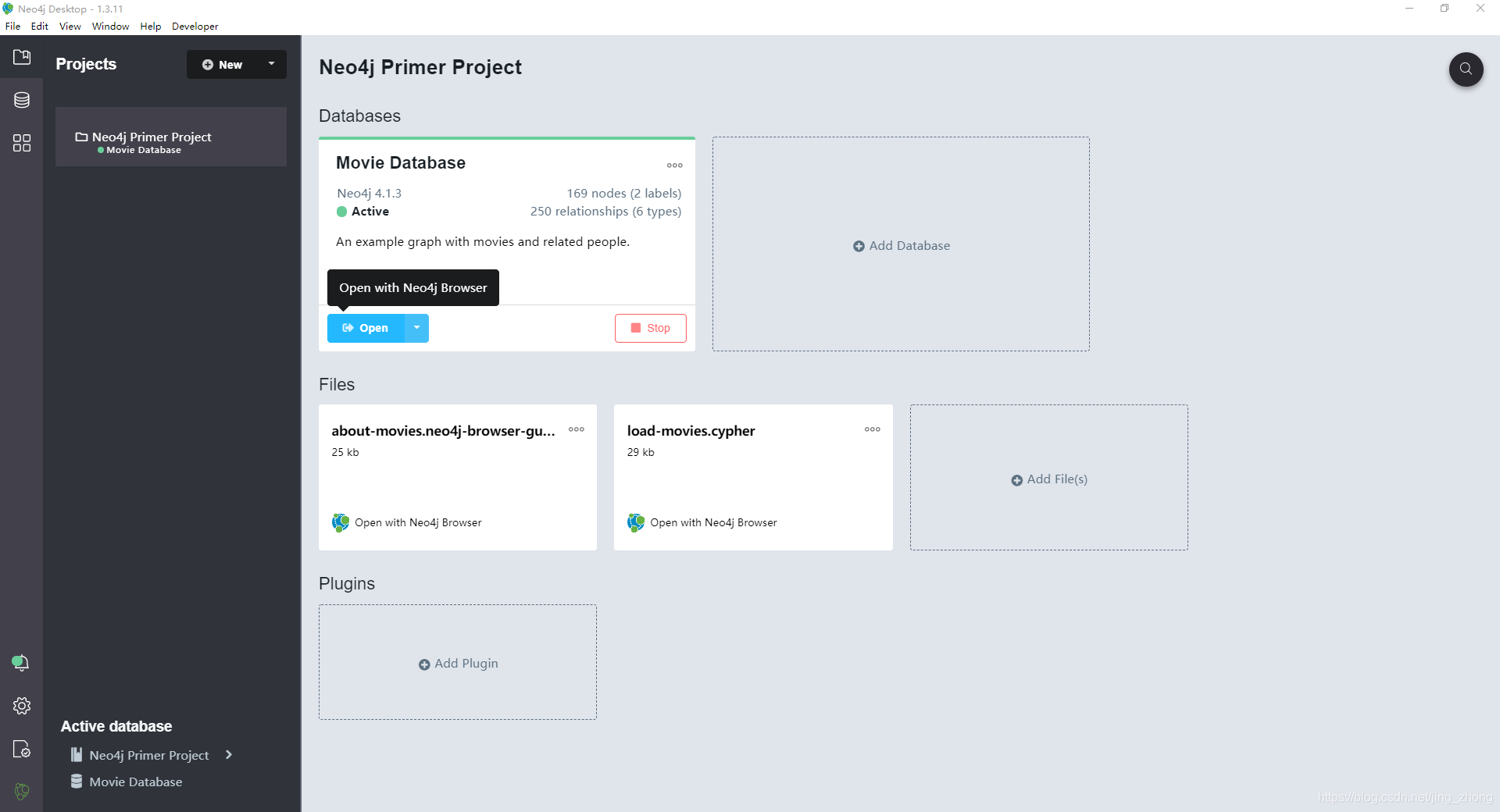Open the DBMS database sidebar icon
Image resolution: width=1500 pixels, height=812 pixels.
point(22,100)
